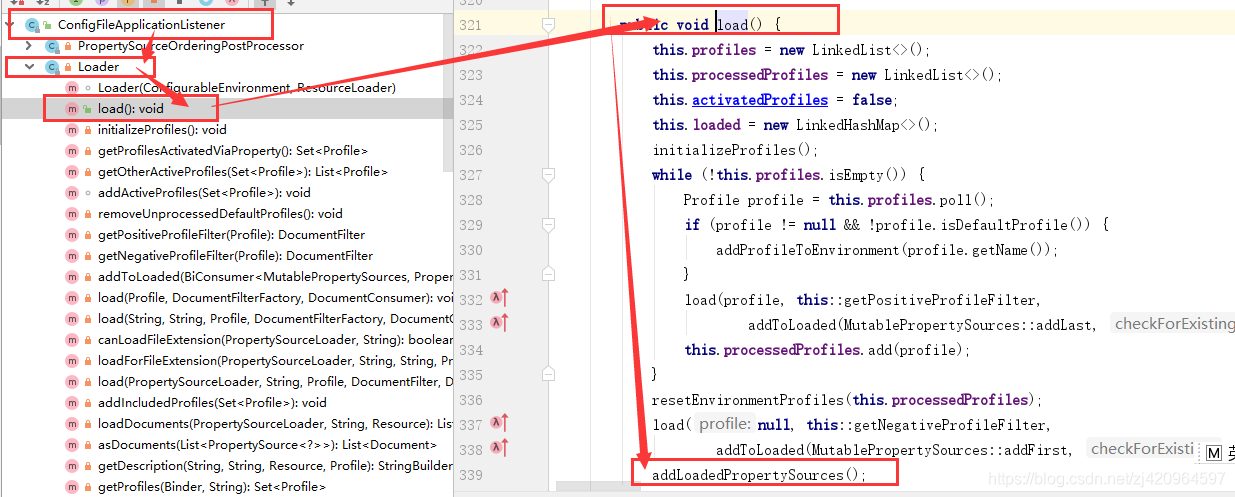
Task: Click the checkForExisting hint on line 333
Action: click(1173, 323)
